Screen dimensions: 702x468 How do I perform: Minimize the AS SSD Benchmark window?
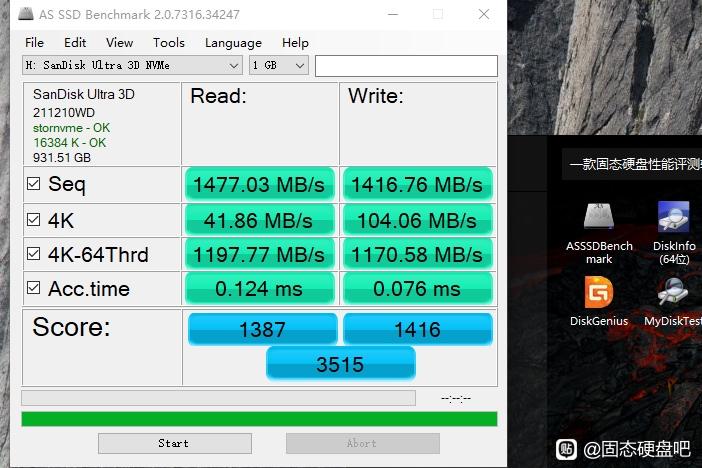point(393,14)
